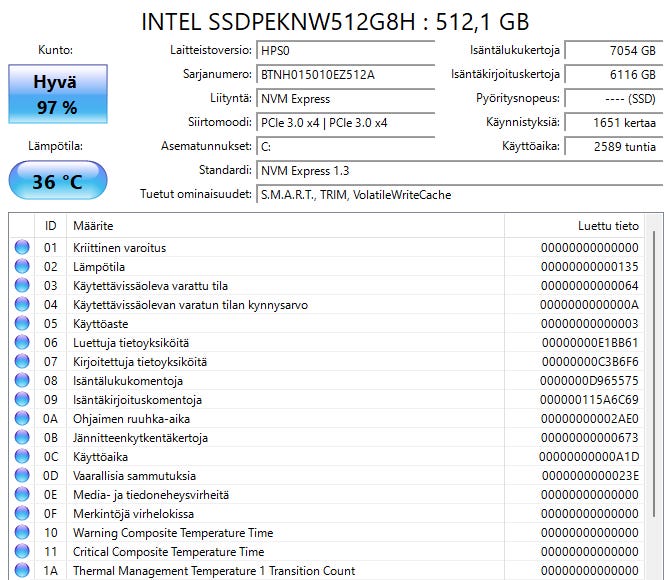
Task: Click raw value 0000000D965575
Action: (589, 381)
